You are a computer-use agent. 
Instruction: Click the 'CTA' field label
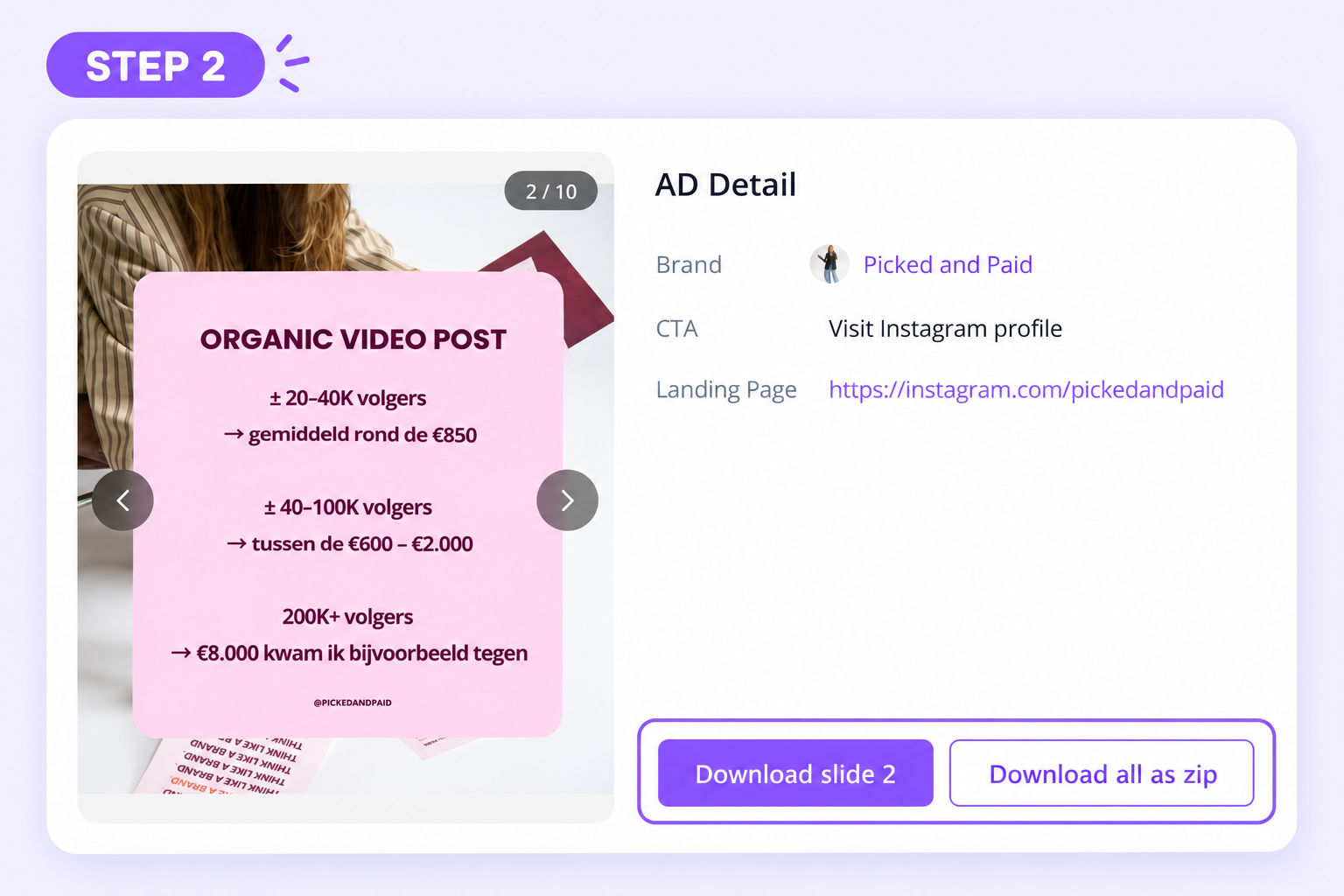677,329
